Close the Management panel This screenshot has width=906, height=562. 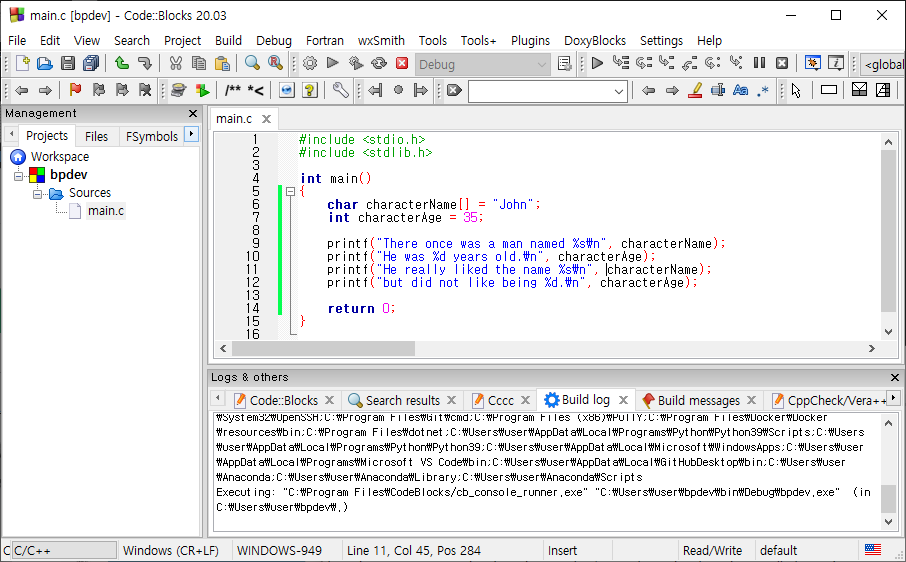click(193, 113)
